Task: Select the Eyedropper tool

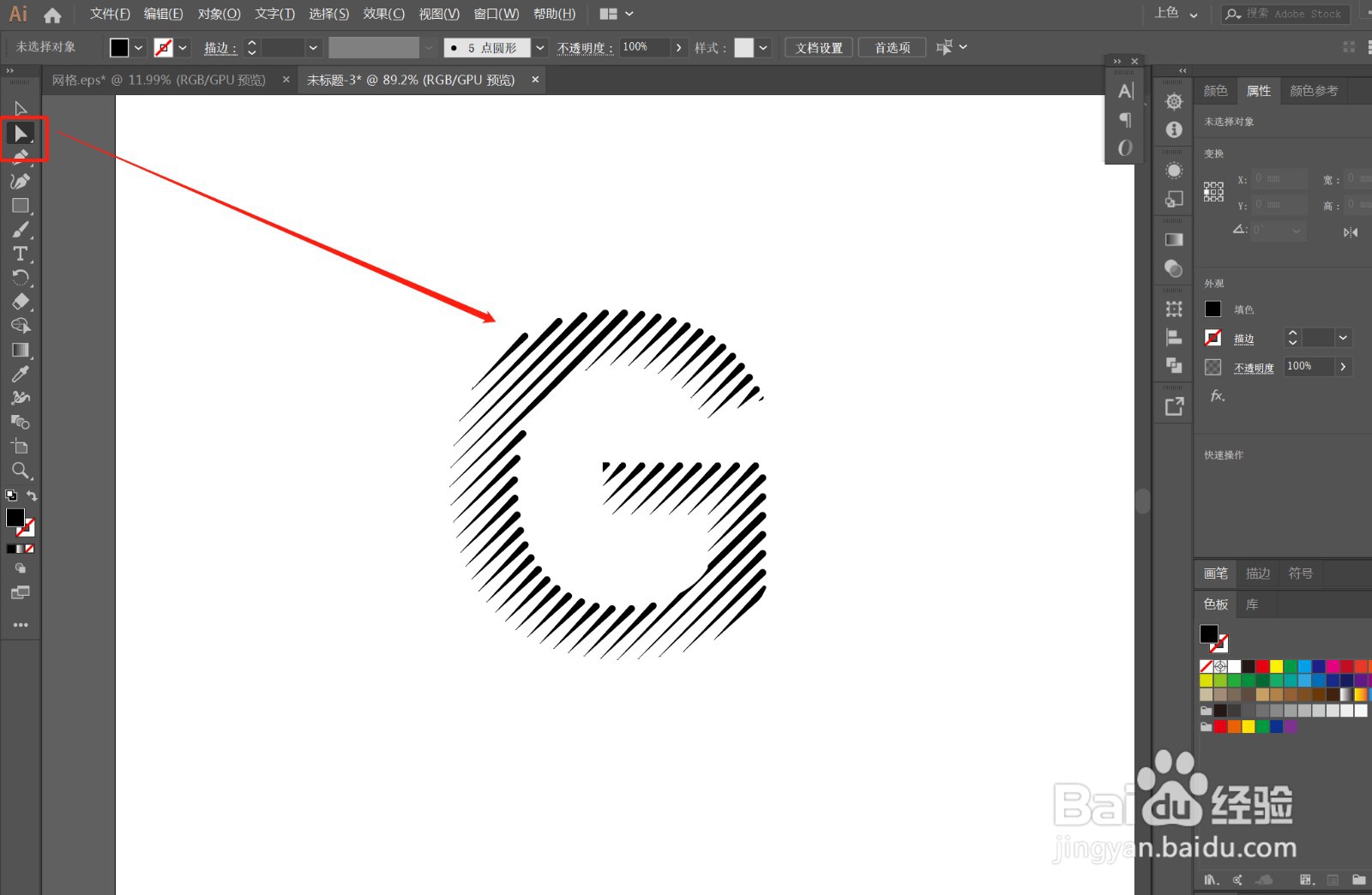Action: pos(21,374)
